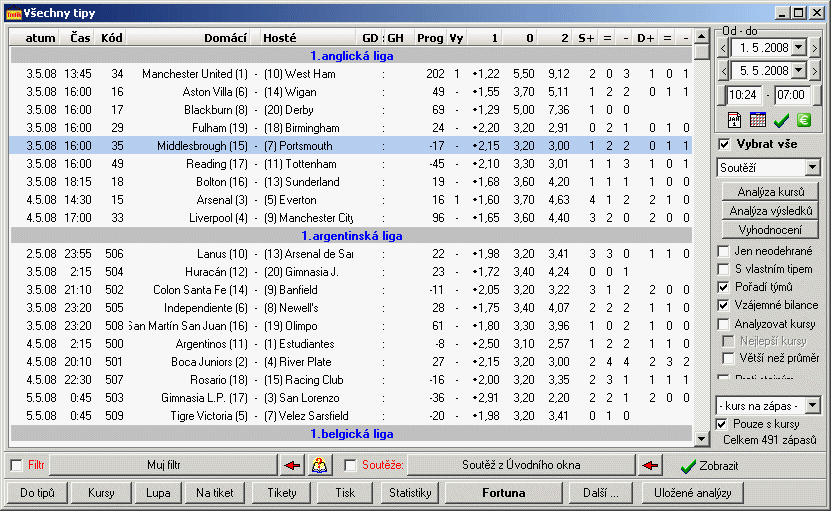Expand the kurs na zápas dropdown

(812, 406)
